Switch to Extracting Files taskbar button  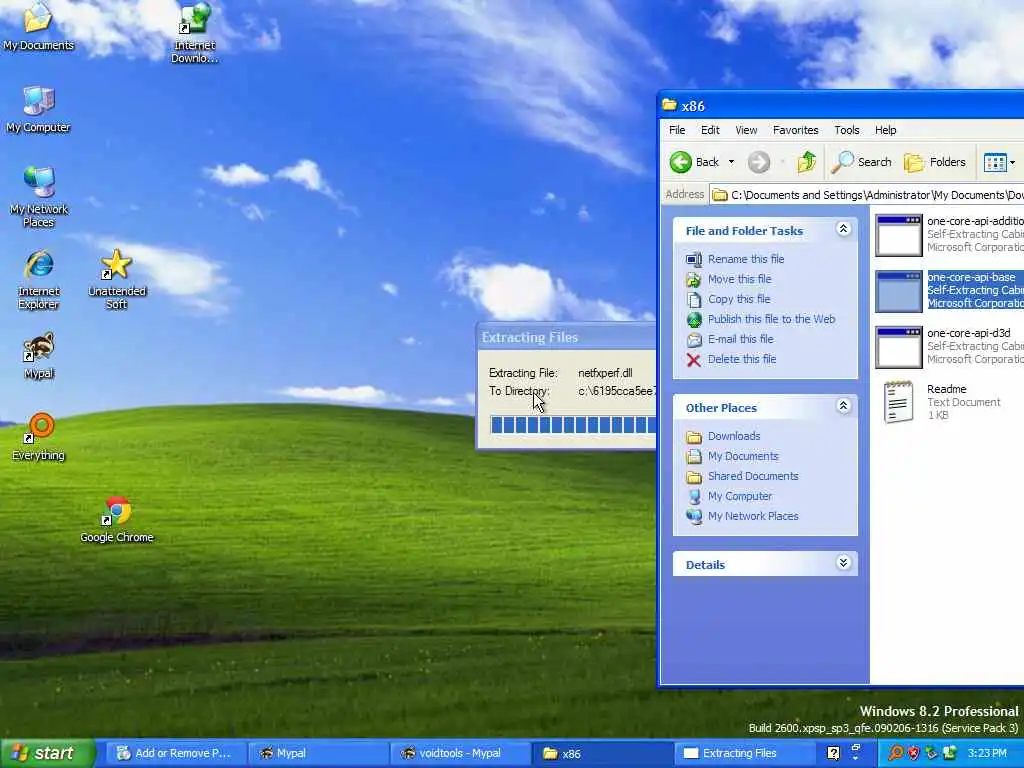point(744,753)
